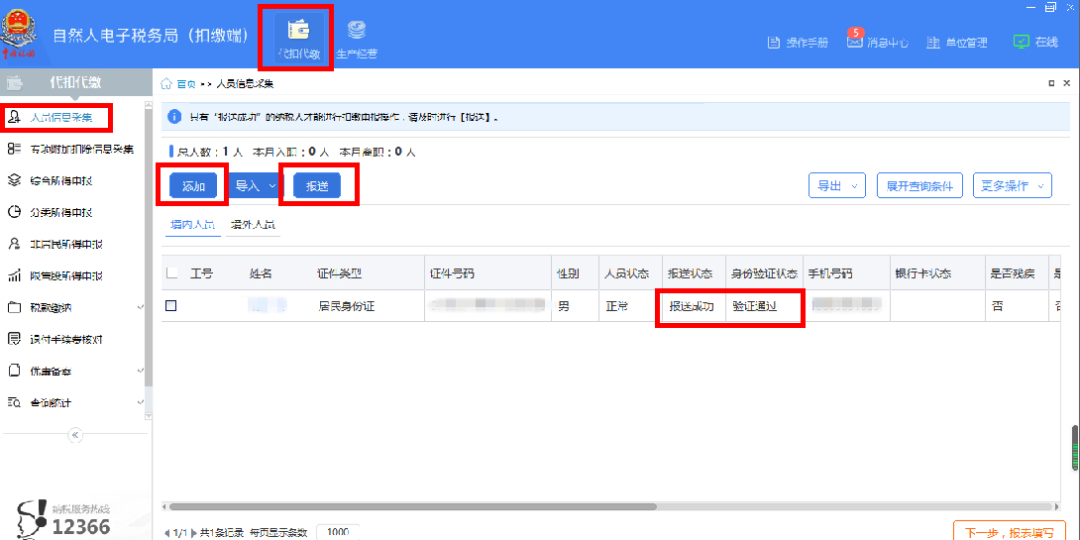Click the 人员信息采集 breadcrumb text
The height and width of the screenshot is (540, 1080).
[x=245, y=84]
